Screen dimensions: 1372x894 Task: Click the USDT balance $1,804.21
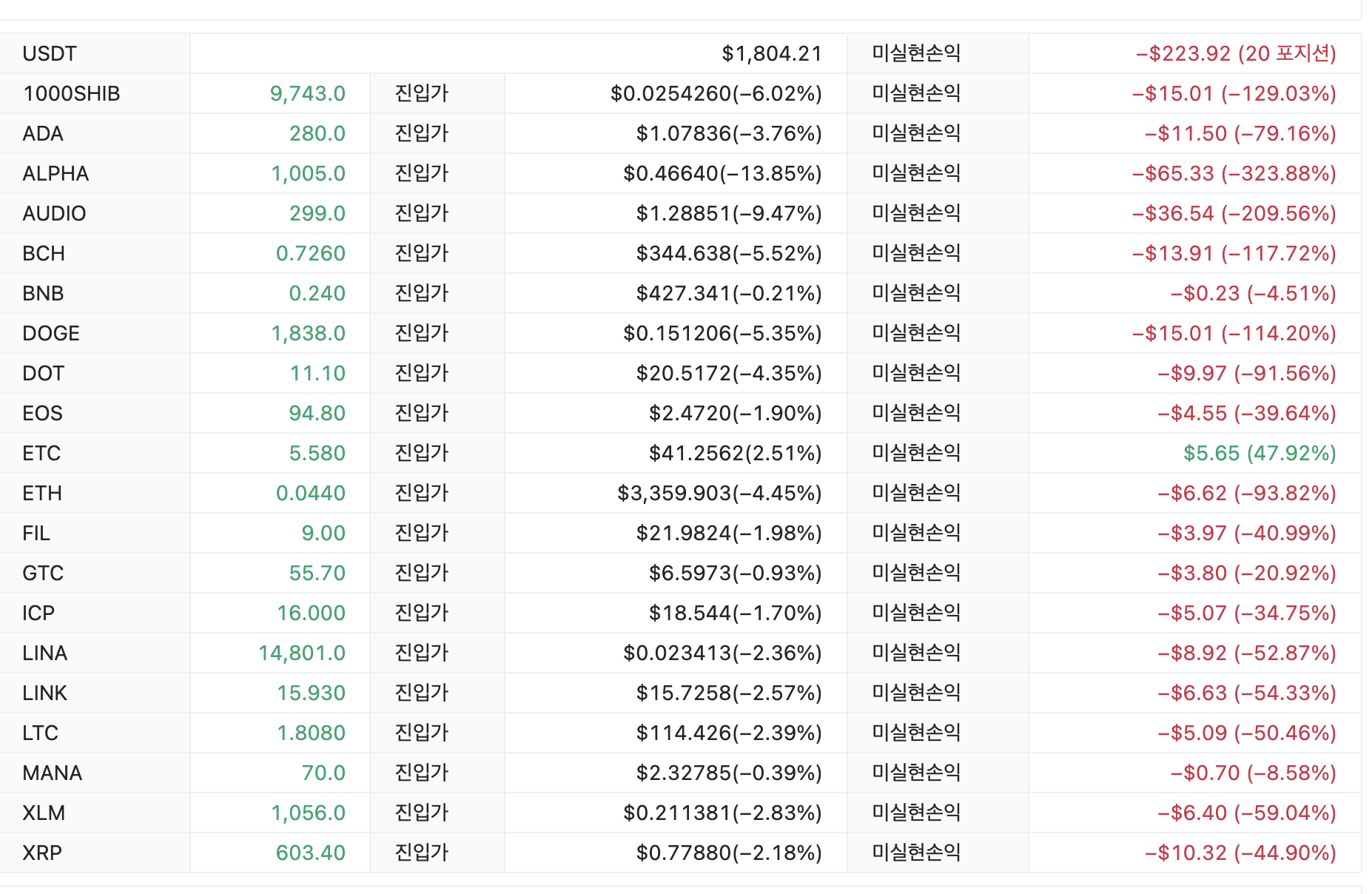click(772, 54)
